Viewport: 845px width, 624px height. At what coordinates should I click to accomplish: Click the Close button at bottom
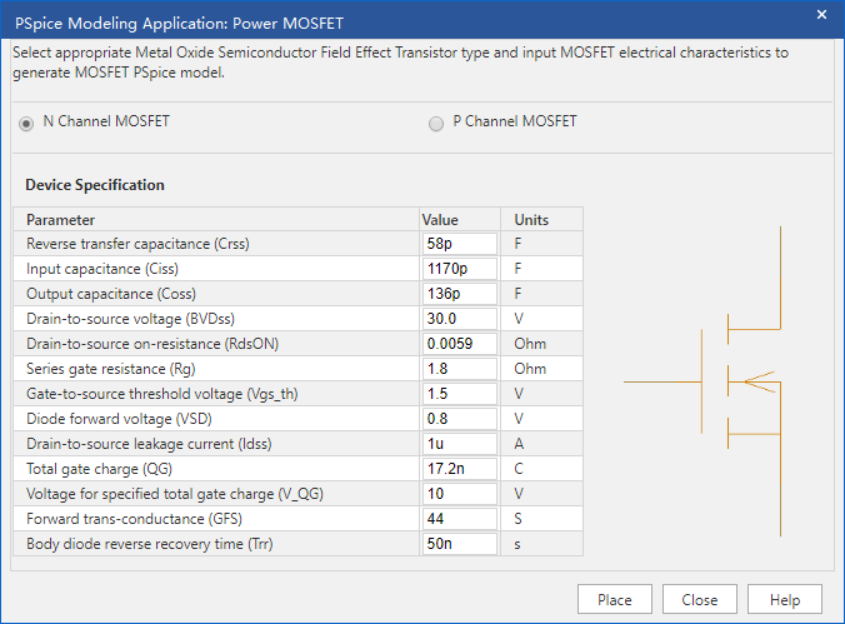[699, 599]
